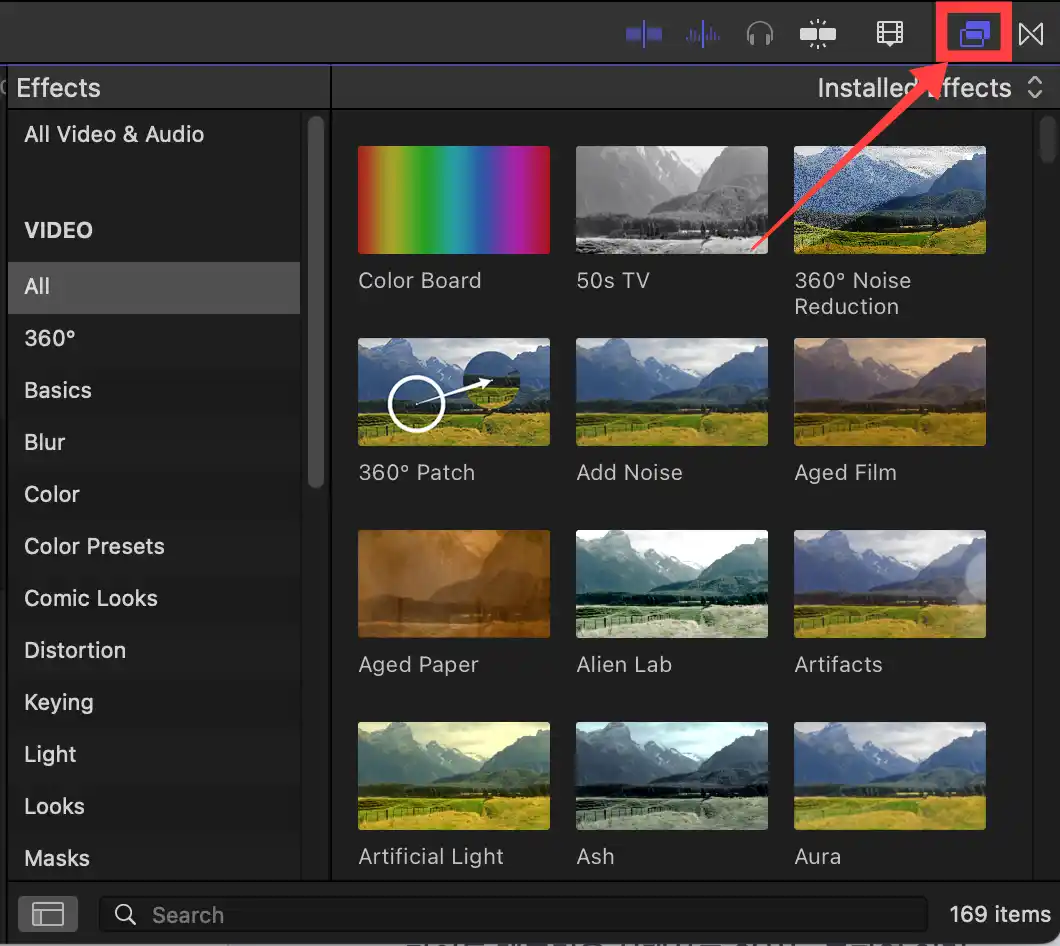The image size is (1060, 946).
Task: Click the Aged Film label text
Action: (846, 473)
